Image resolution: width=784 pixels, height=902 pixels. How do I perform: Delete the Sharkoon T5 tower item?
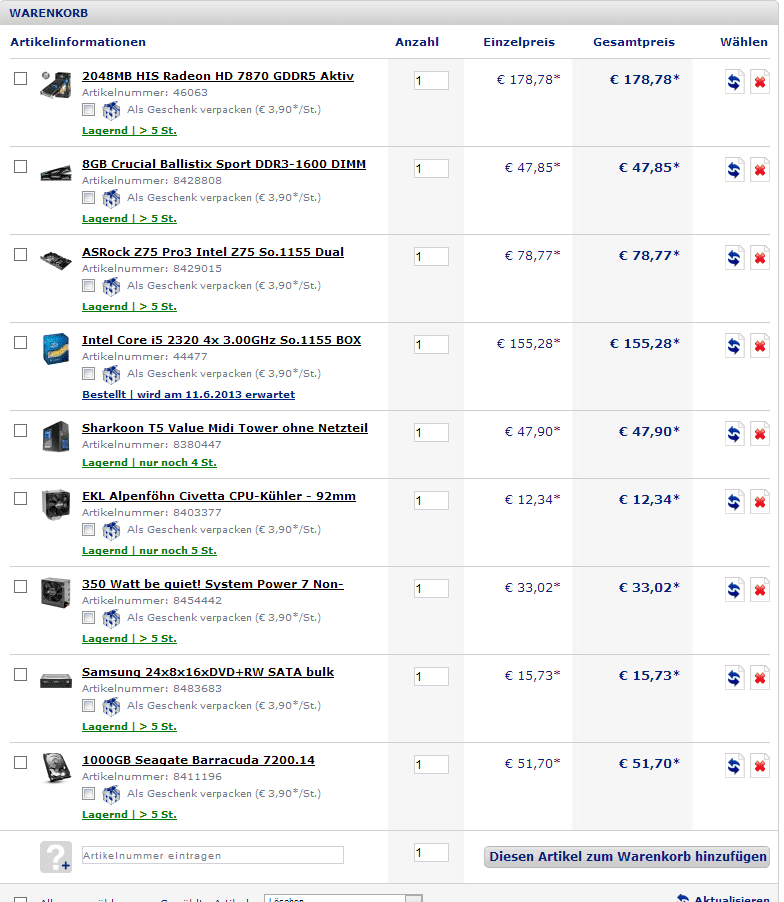tap(759, 434)
